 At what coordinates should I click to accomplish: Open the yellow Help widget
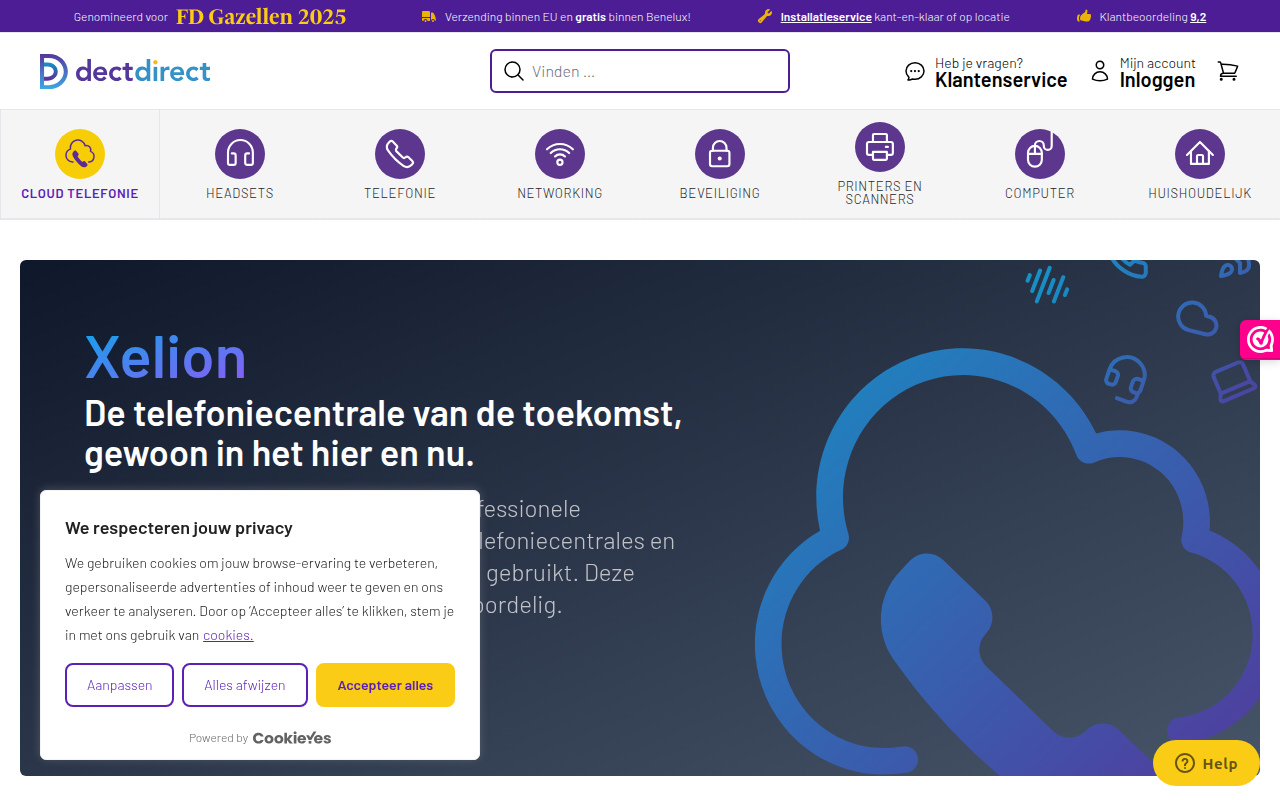point(1206,763)
